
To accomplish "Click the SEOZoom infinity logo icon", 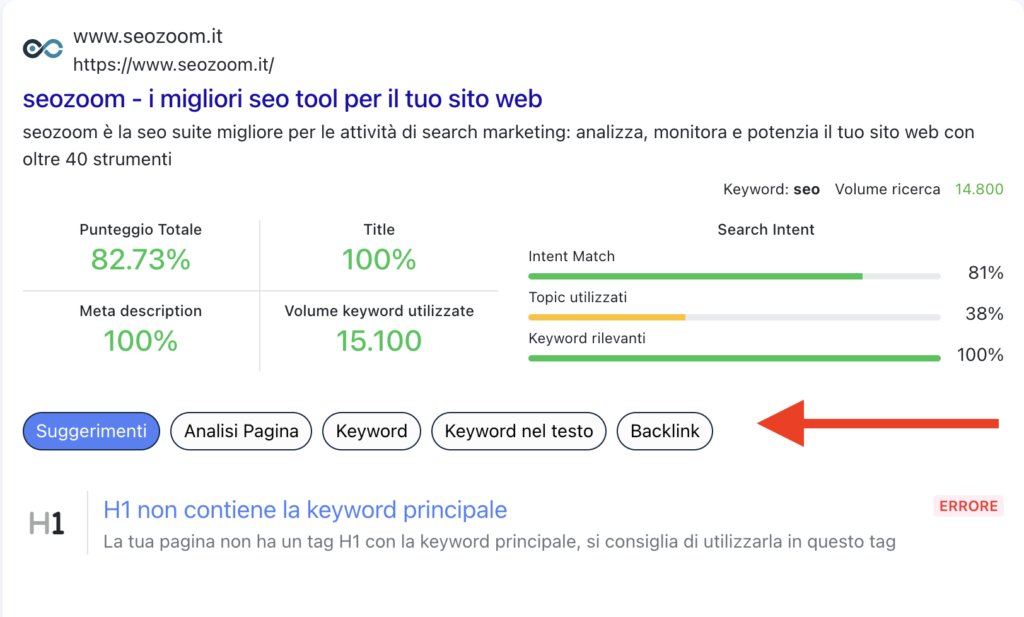I will point(43,49).
